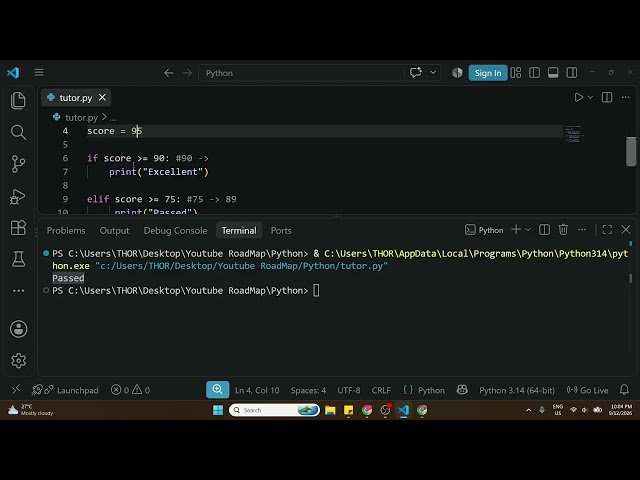
Task: Click the Windows taskbar Search box
Action: point(274,410)
